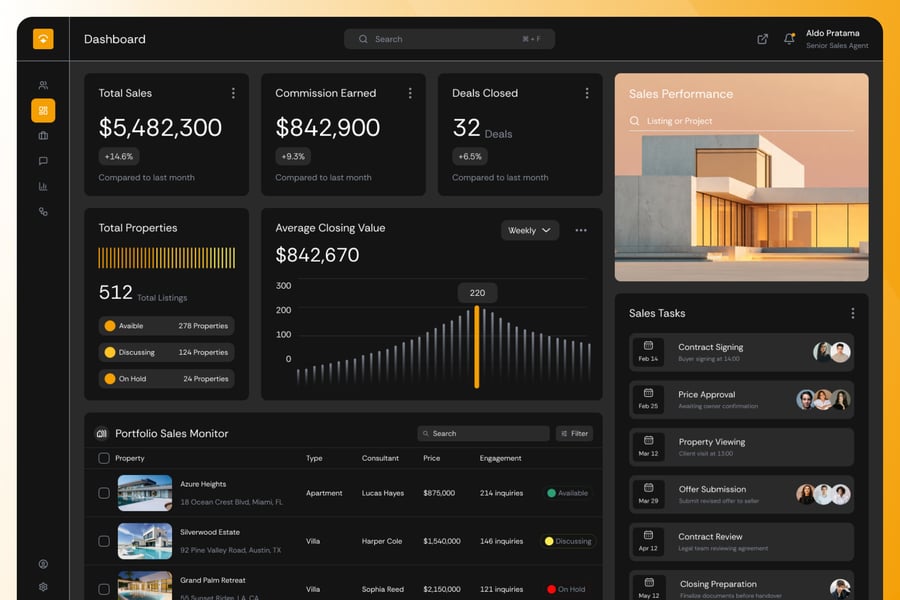
Task: Open the settings gear in sidebar
Action: pyautogui.click(x=43, y=587)
